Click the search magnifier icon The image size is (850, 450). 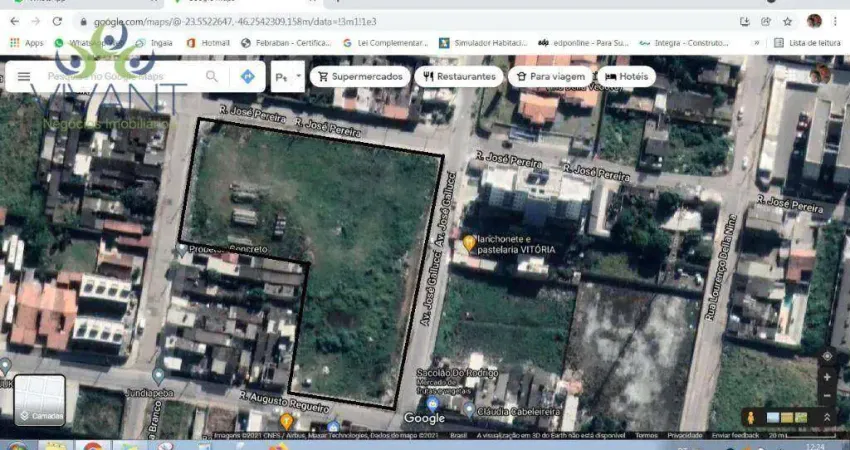(x=212, y=76)
